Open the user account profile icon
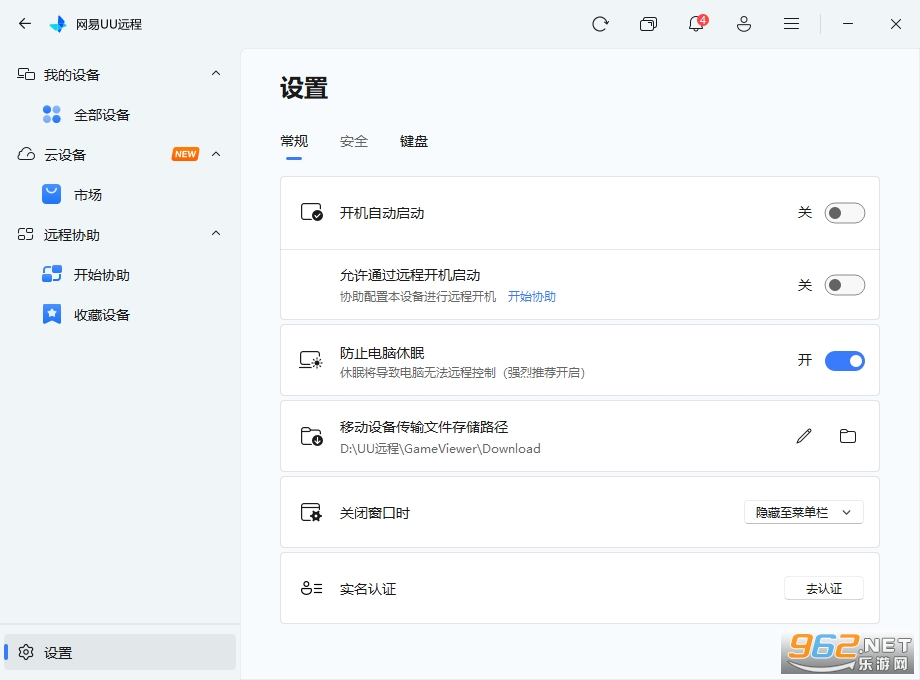Viewport: 920px width, 680px height. (x=744, y=24)
